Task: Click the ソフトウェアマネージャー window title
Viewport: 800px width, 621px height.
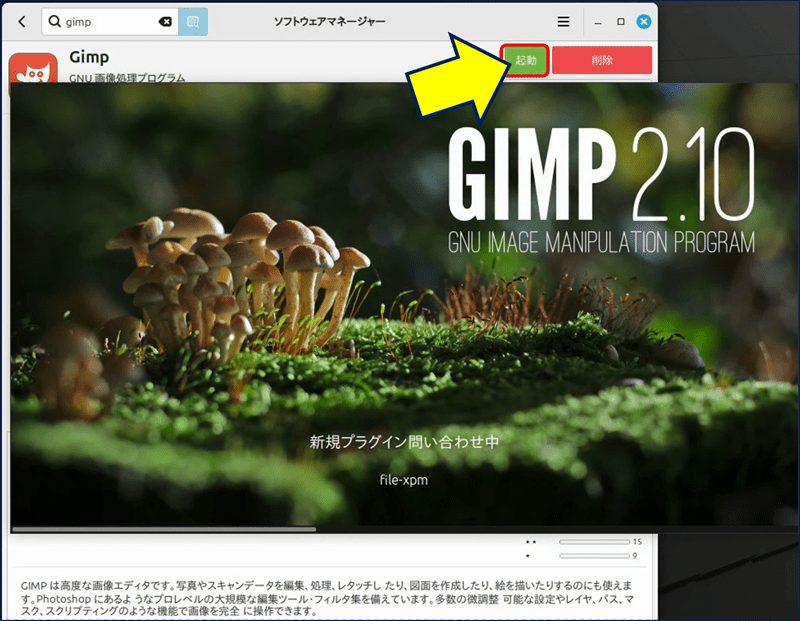Action: 329,21
